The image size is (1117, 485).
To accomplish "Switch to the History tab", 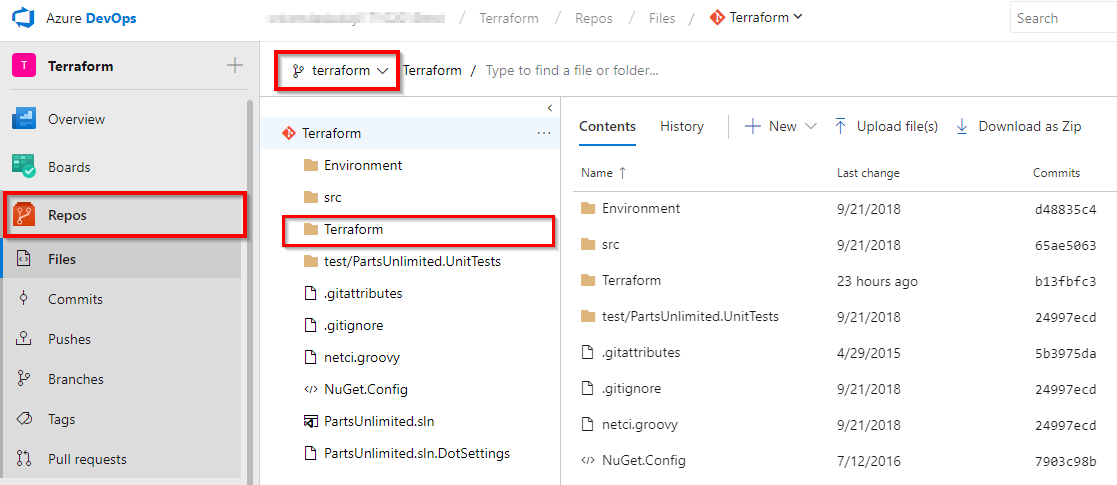I will click(x=682, y=126).
